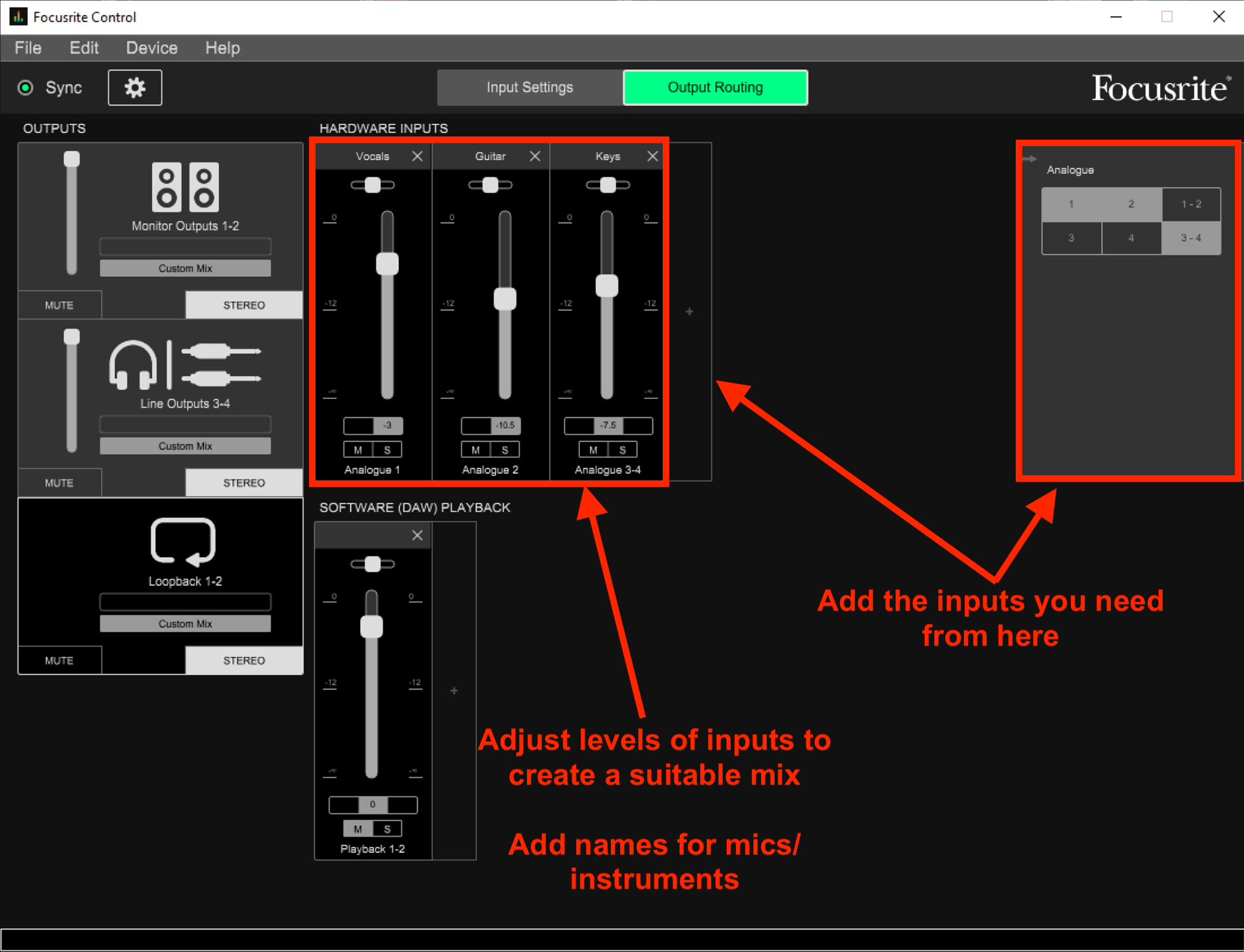Select Analogue 3-4 stereo input button
The image size is (1244, 952).
[1193, 238]
